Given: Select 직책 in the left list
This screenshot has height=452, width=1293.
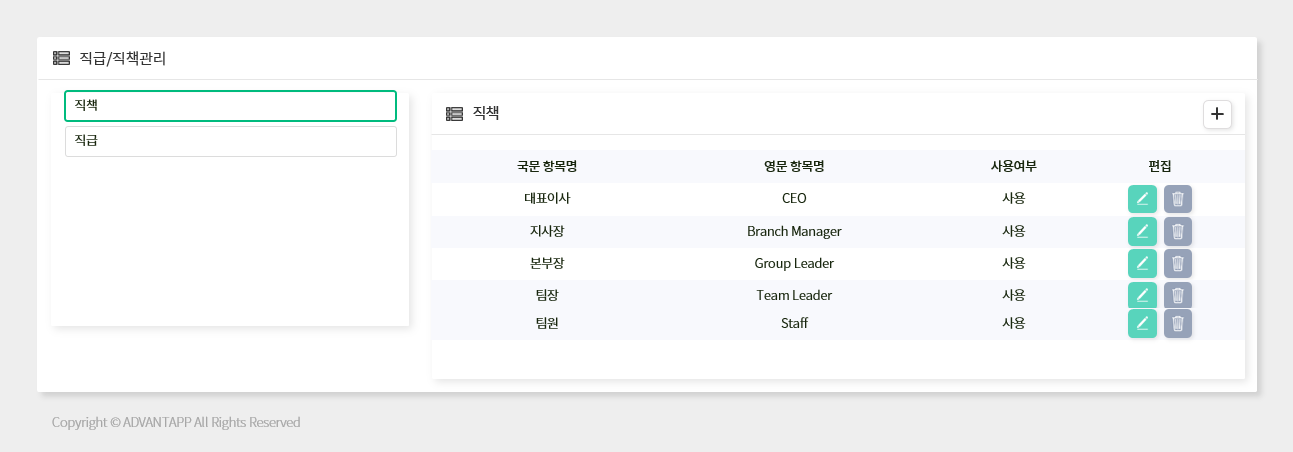Looking at the screenshot, I should 230,106.
